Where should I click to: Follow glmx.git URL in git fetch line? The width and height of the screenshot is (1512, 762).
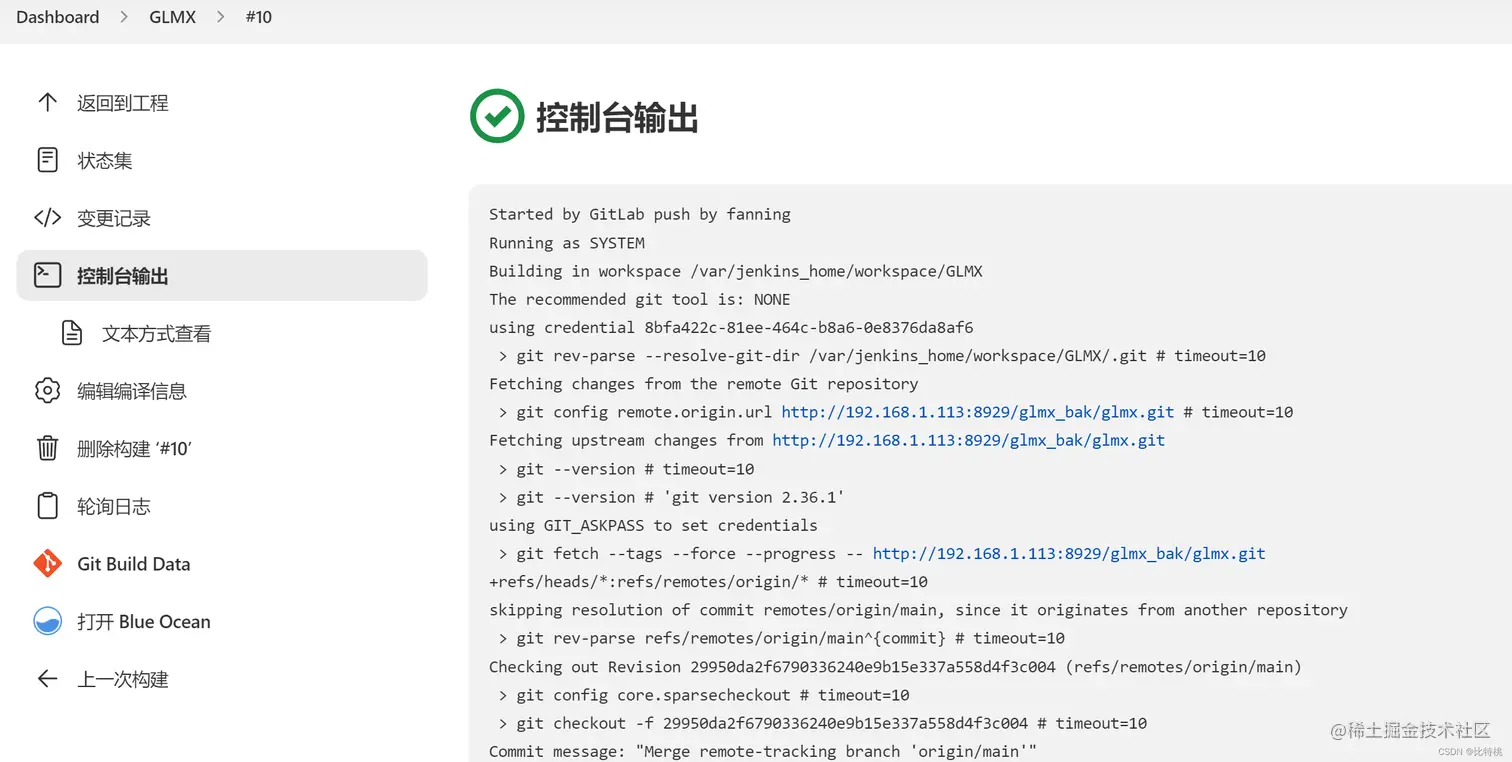pos(1069,553)
